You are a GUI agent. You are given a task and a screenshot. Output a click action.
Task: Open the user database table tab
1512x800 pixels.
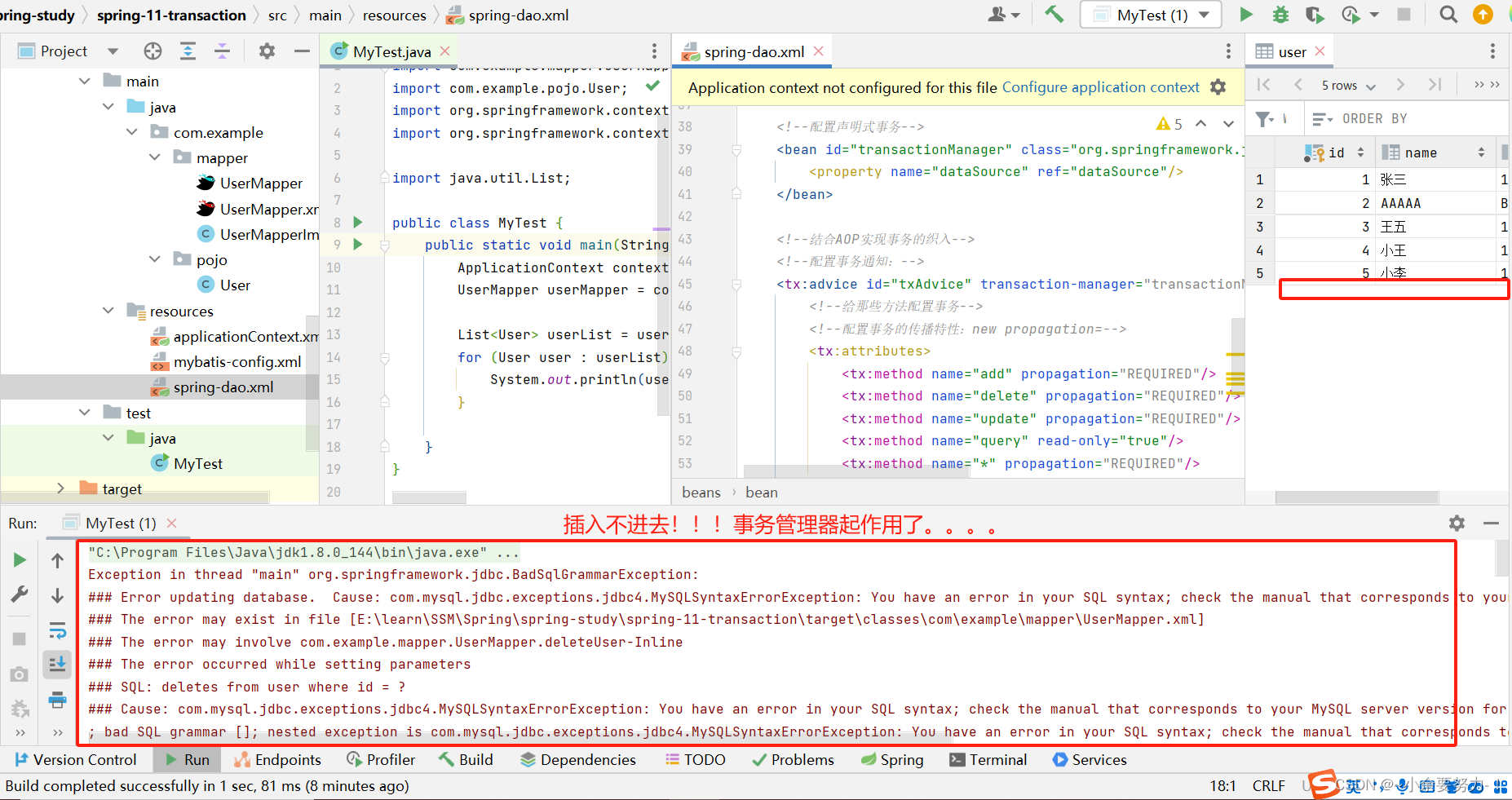(1292, 51)
